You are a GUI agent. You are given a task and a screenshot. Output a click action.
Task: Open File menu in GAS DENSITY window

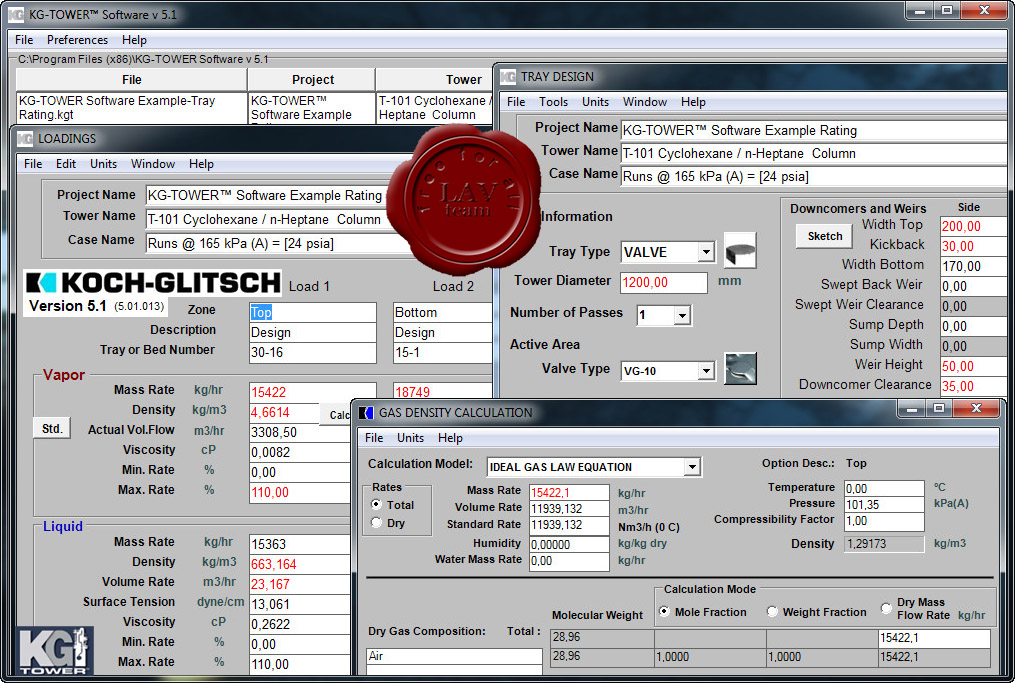click(x=374, y=438)
